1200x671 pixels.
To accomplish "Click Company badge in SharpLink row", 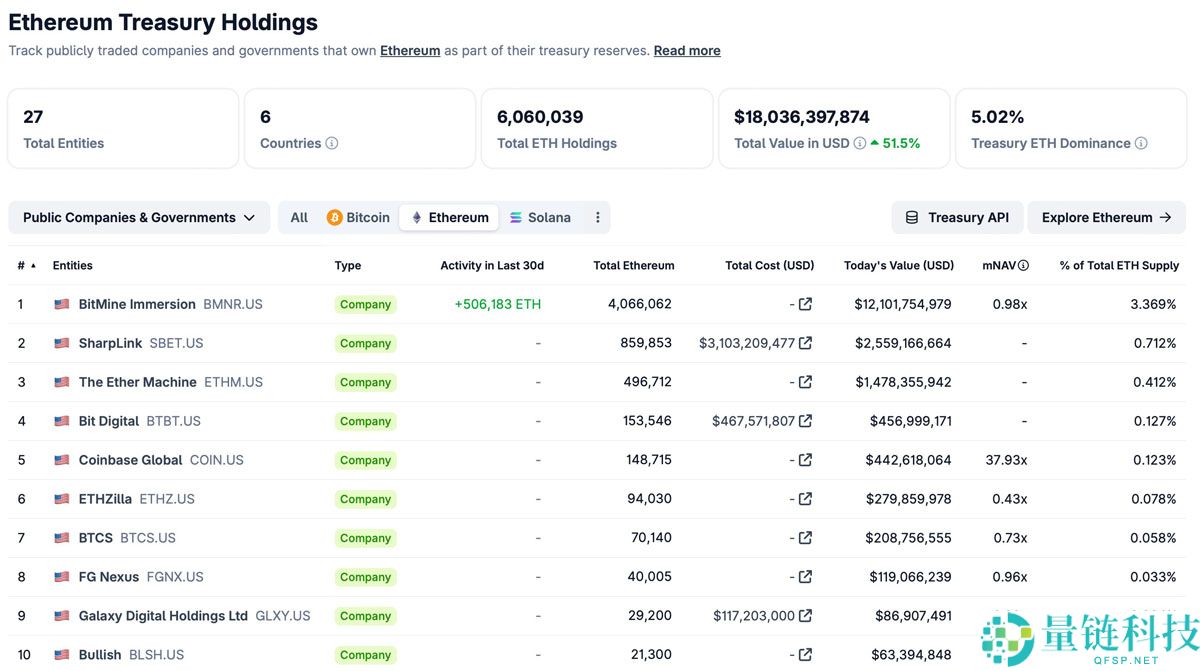I will (x=365, y=343).
